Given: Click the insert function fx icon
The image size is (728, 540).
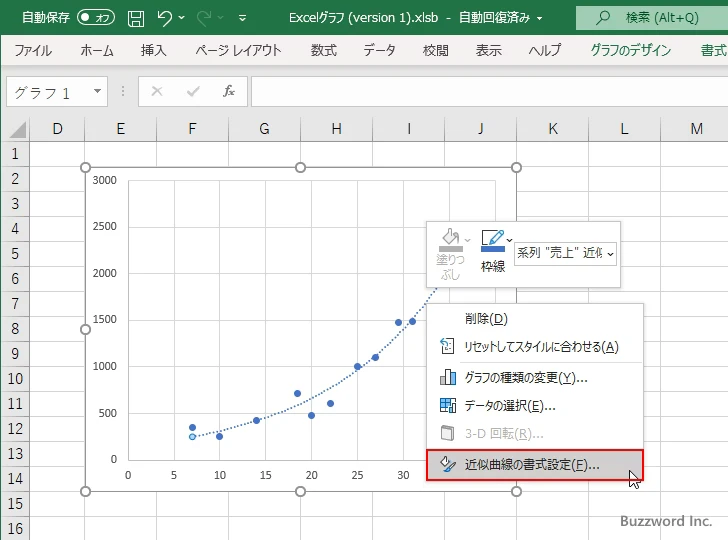Looking at the screenshot, I should 228,92.
